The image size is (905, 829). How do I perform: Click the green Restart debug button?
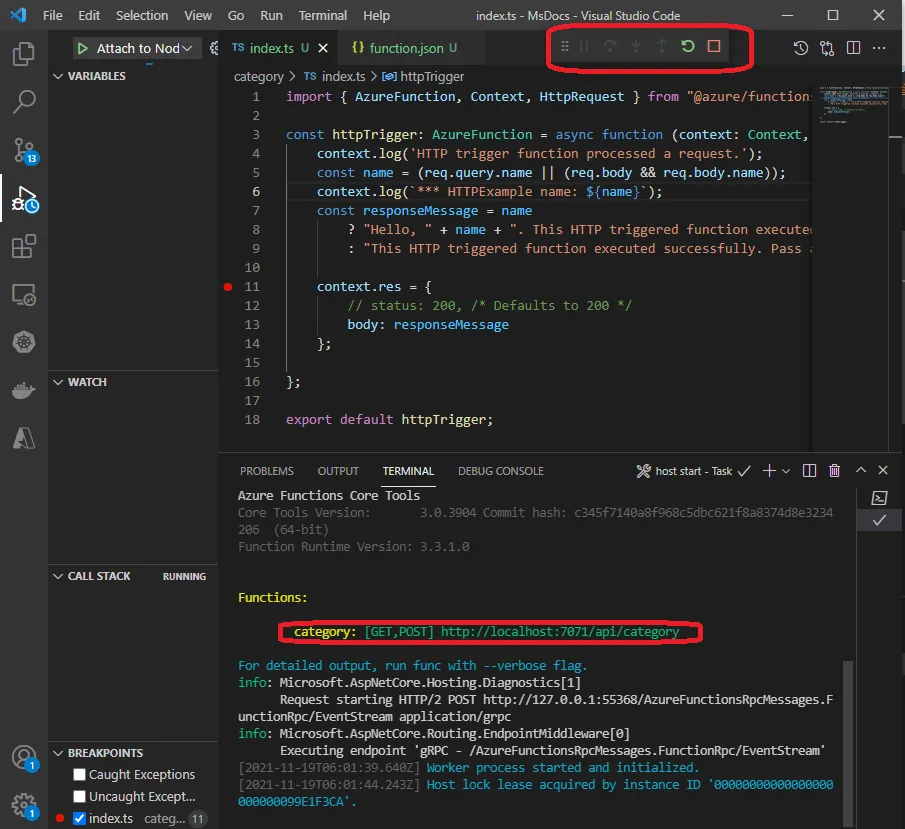click(688, 47)
